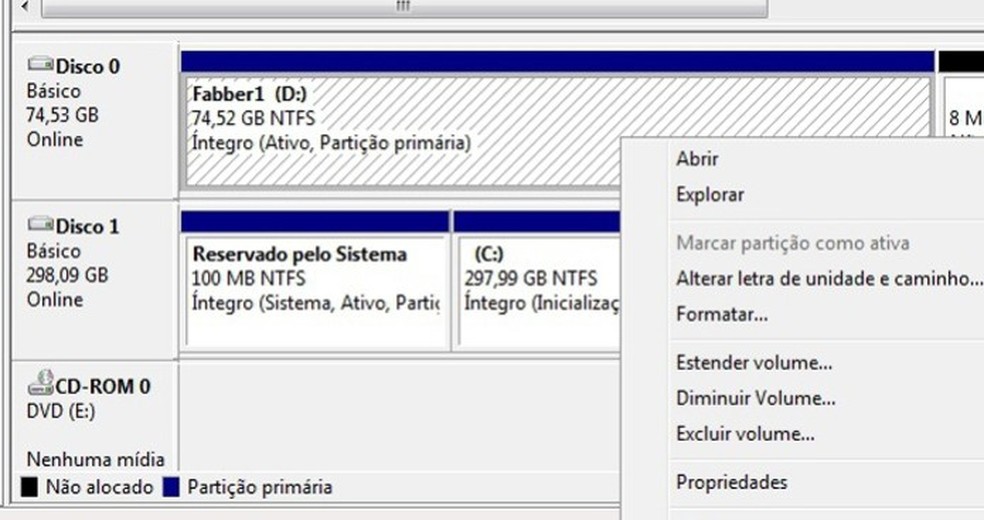Click the Disco 0 drive icon
This screenshot has width=984, height=520.
41,66
